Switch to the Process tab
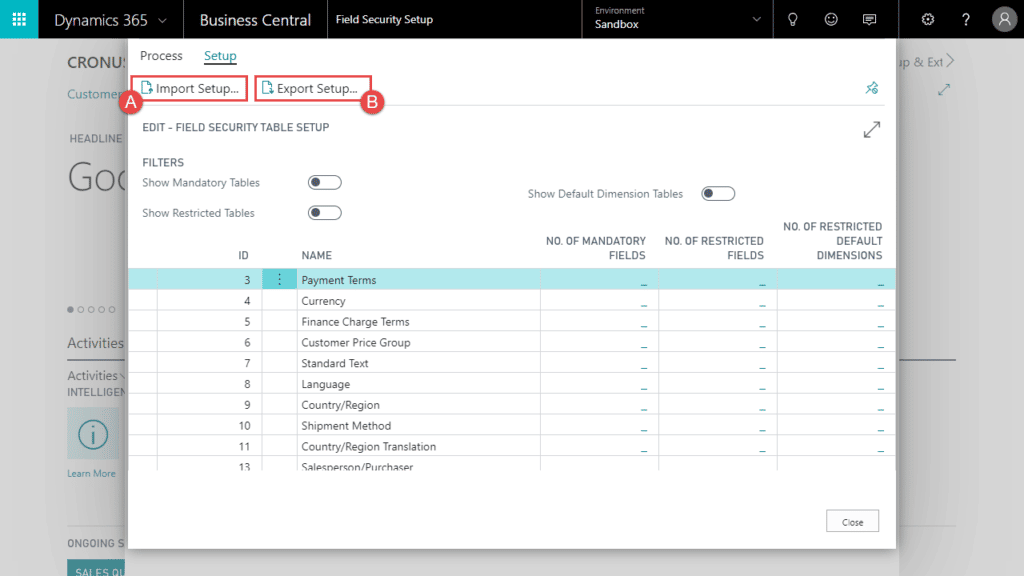The width and height of the screenshot is (1024, 576). [161, 56]
